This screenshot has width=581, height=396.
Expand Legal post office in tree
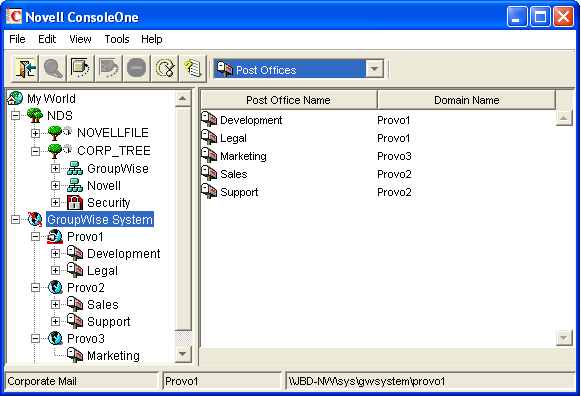point(55,270)
